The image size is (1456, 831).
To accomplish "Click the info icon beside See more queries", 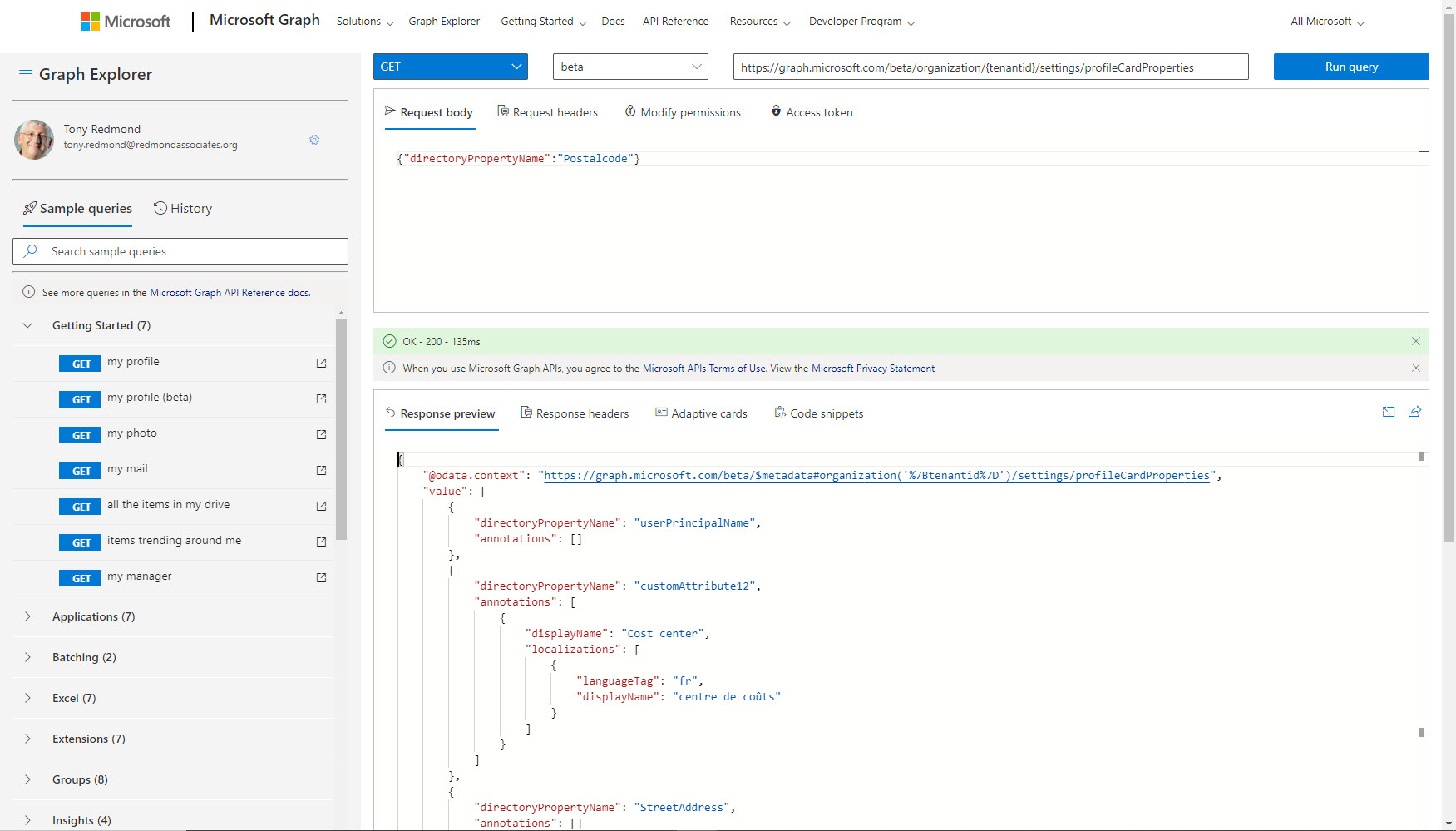I will tap(28, 292).
